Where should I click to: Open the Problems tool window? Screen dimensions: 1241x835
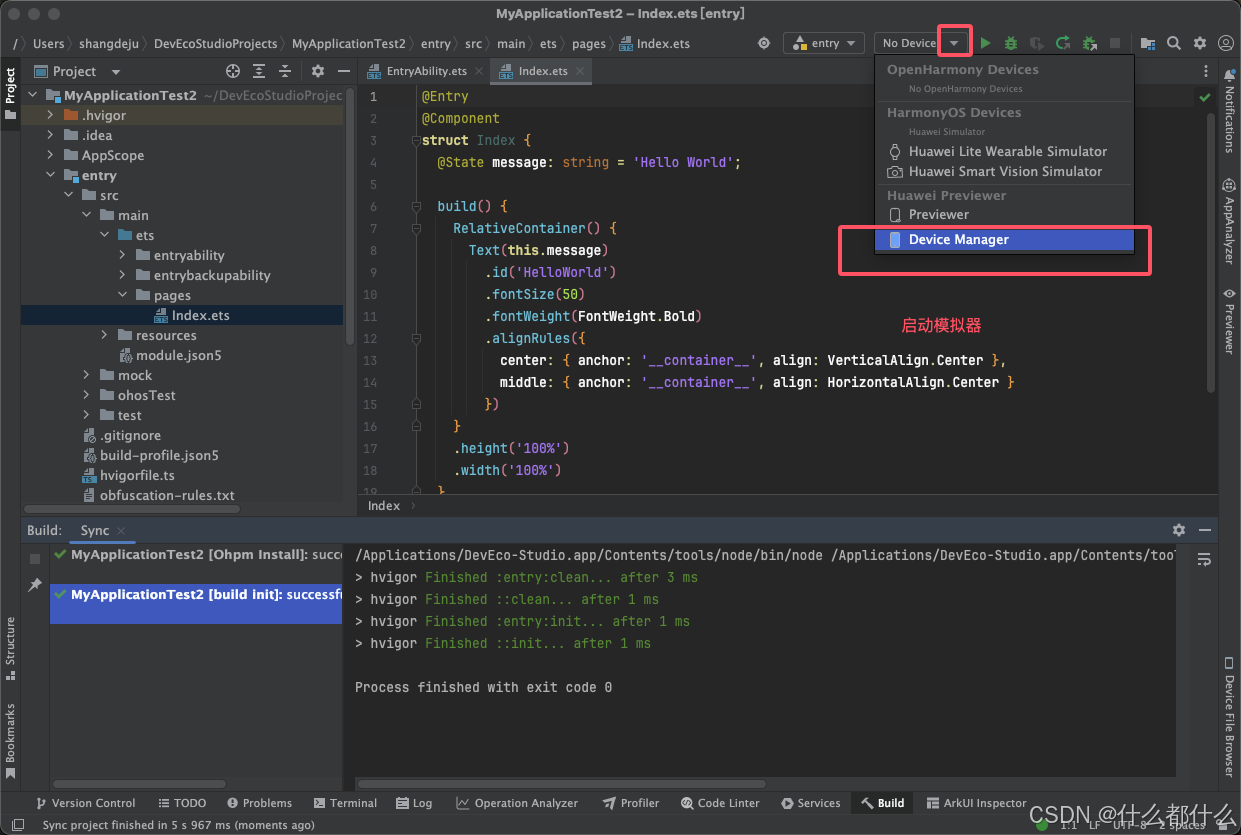(x=259, y=803)
